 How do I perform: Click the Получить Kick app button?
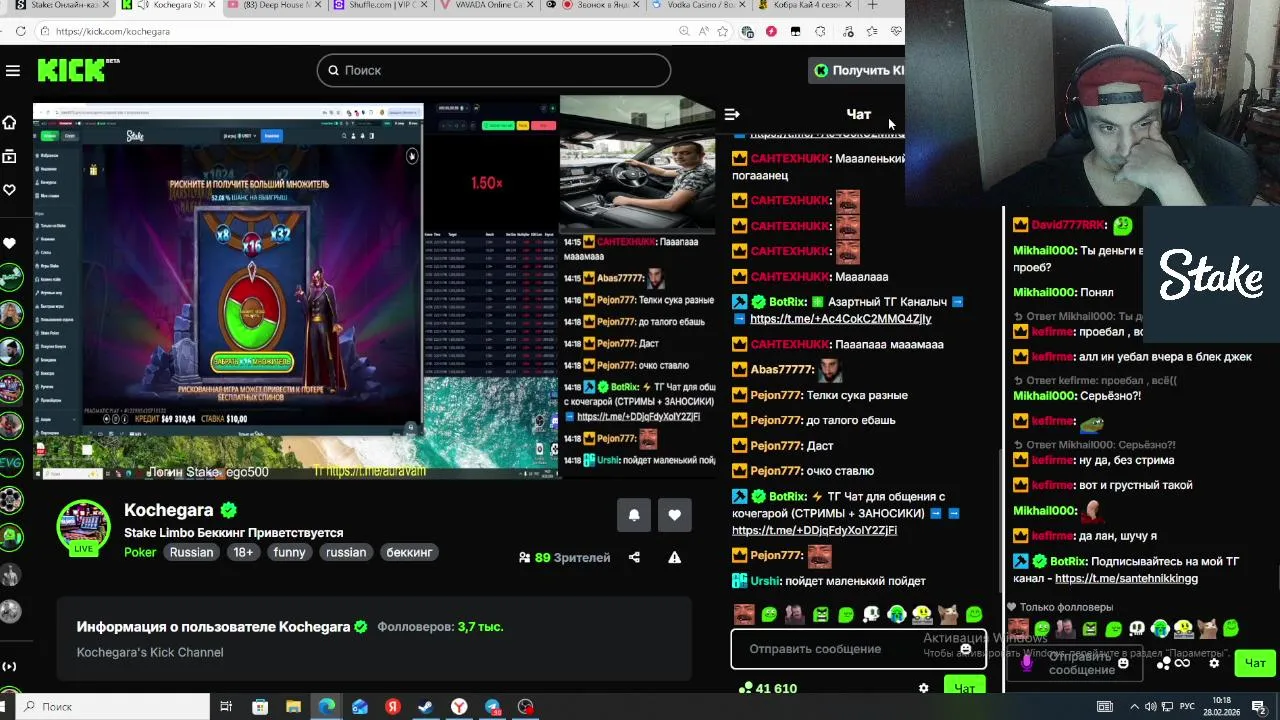click(857, 70)
